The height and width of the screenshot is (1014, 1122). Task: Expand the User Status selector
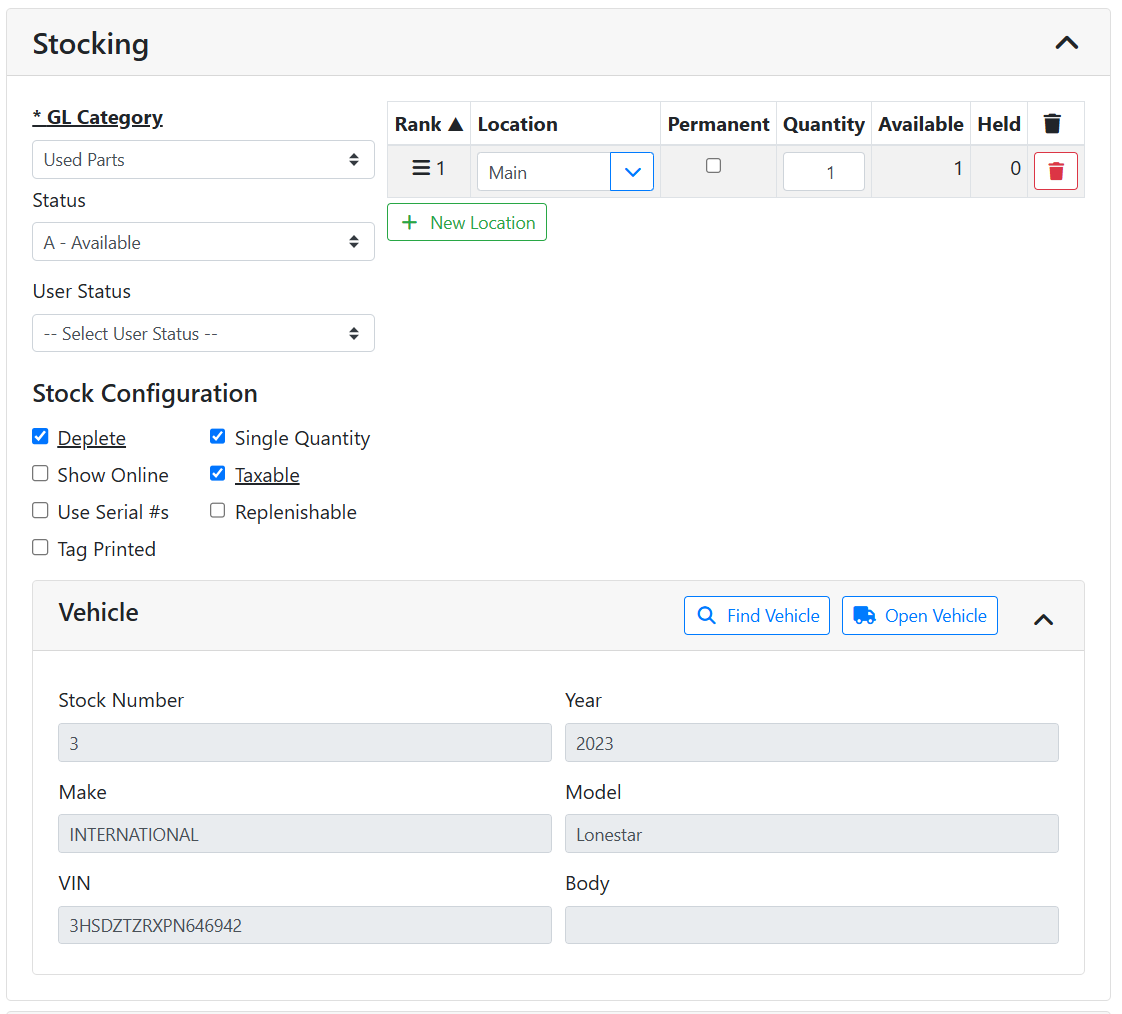tap(203, 334)
